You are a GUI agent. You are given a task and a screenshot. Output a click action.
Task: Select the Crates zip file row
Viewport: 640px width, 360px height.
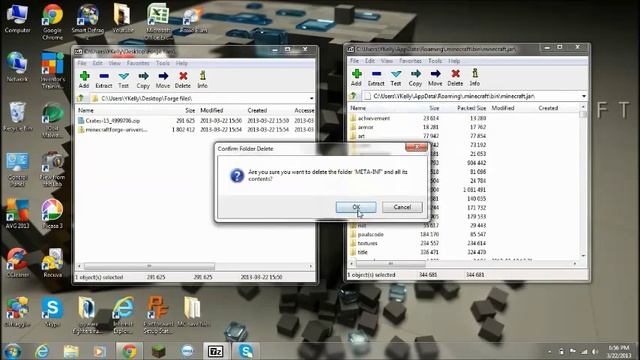point(195,121)
